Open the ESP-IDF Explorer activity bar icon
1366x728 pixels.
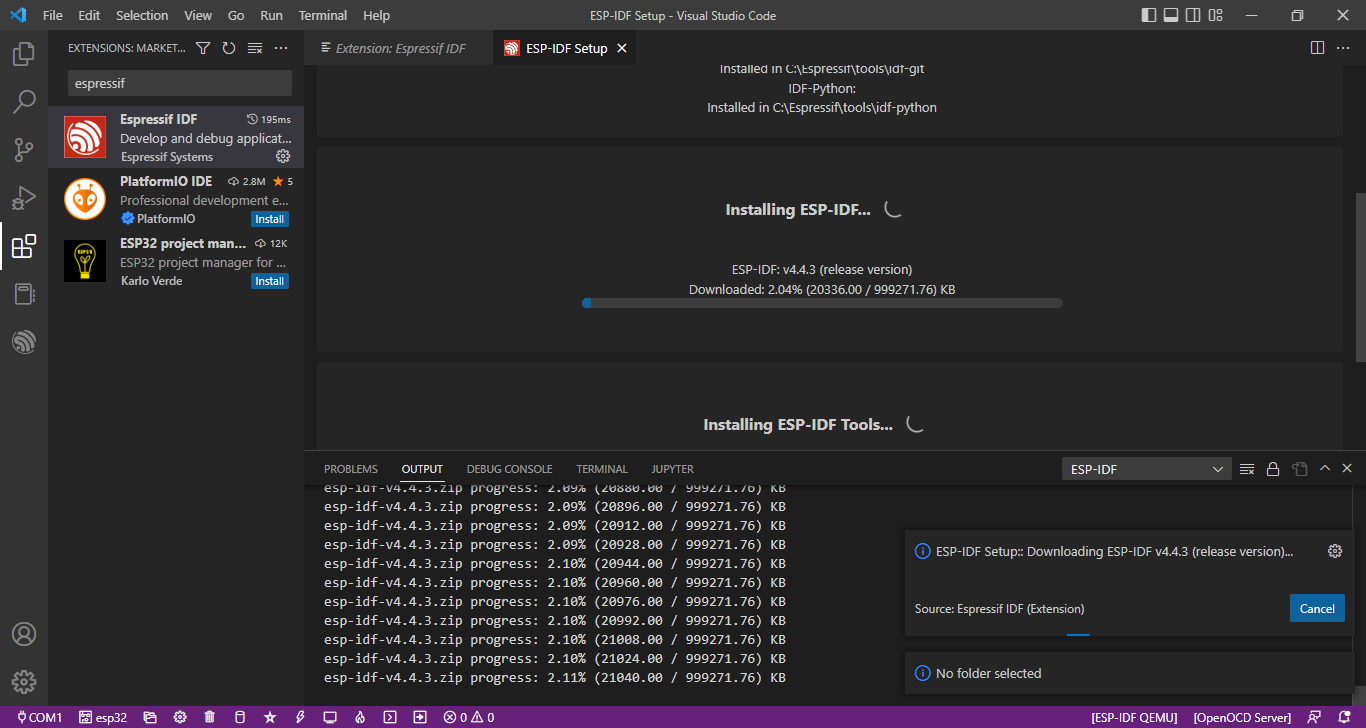[x=24, y=342]
